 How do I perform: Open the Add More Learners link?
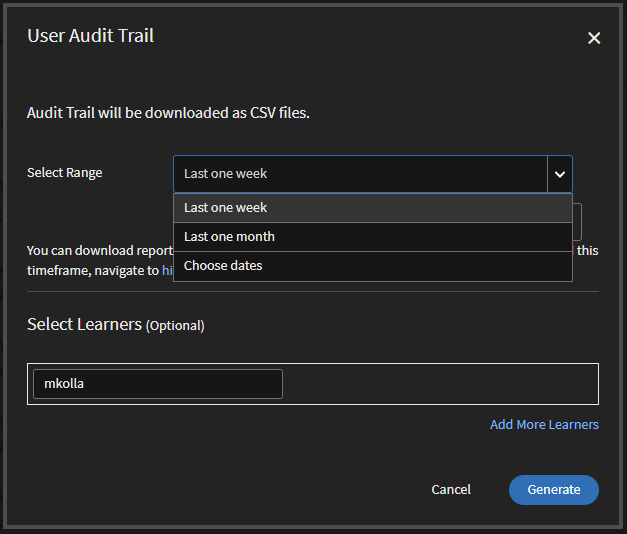544,425
